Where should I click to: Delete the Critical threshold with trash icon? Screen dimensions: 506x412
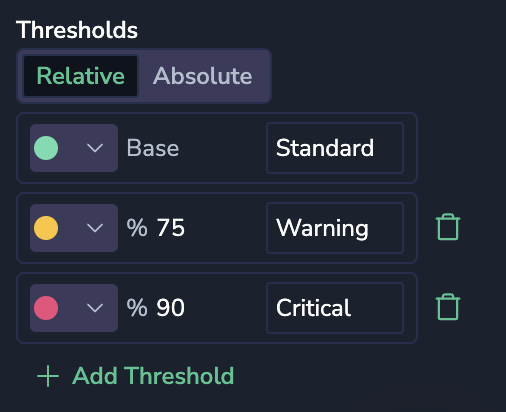(448, 307)
